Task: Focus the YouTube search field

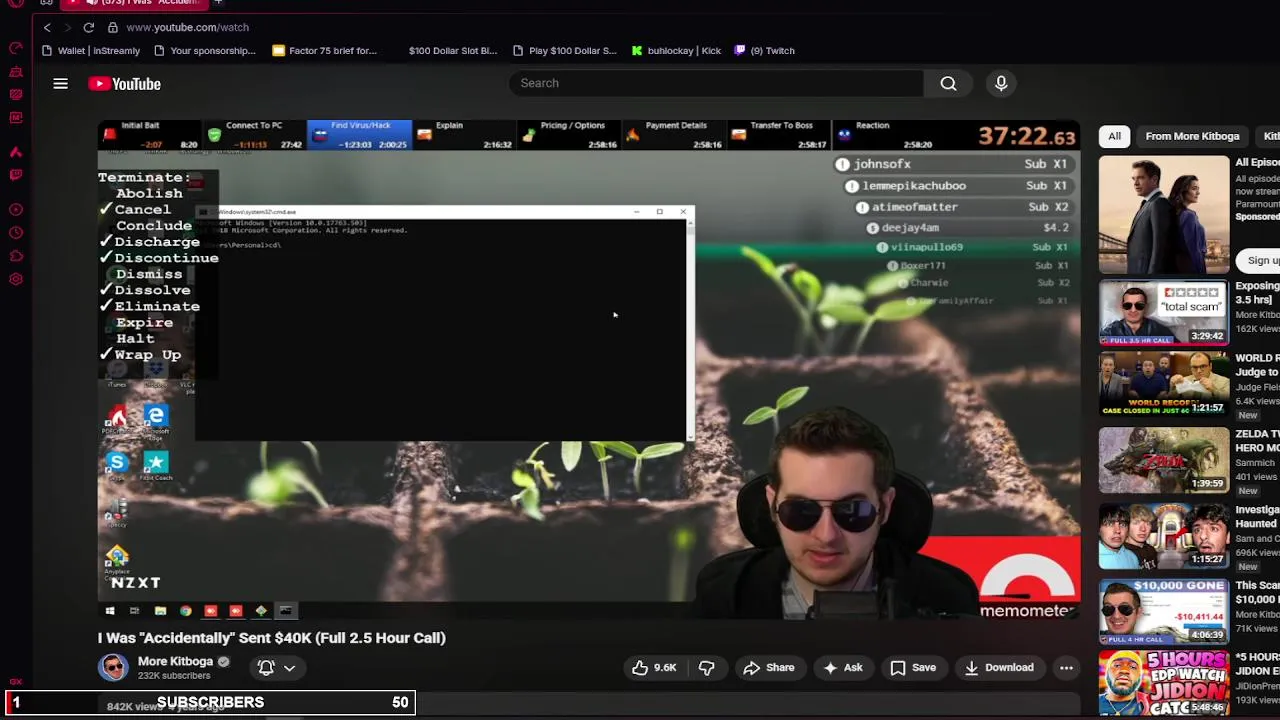Action: coord(715,84)
